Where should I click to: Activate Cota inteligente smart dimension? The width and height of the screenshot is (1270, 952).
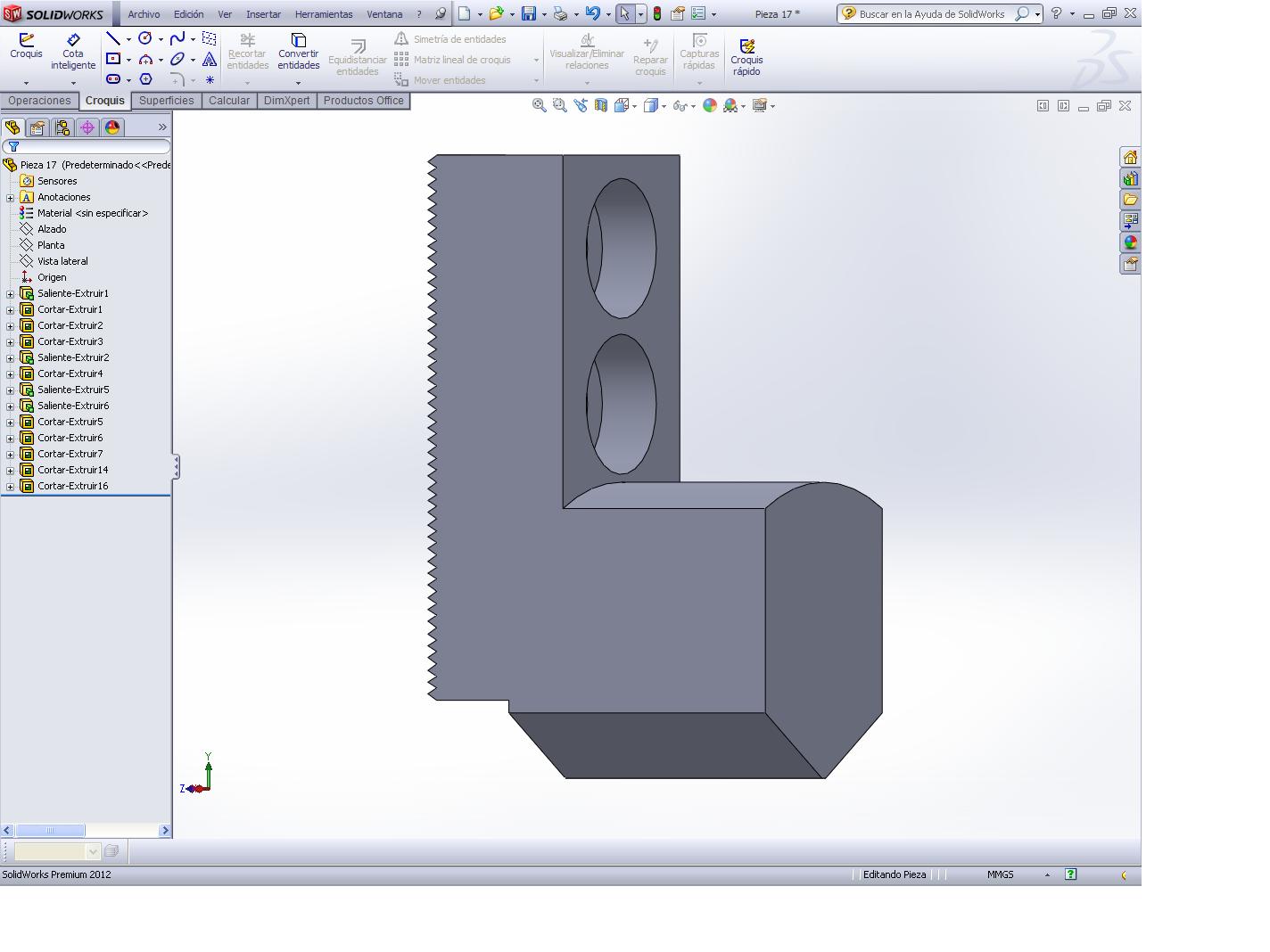pyautogui.click(x=73, y=53)
